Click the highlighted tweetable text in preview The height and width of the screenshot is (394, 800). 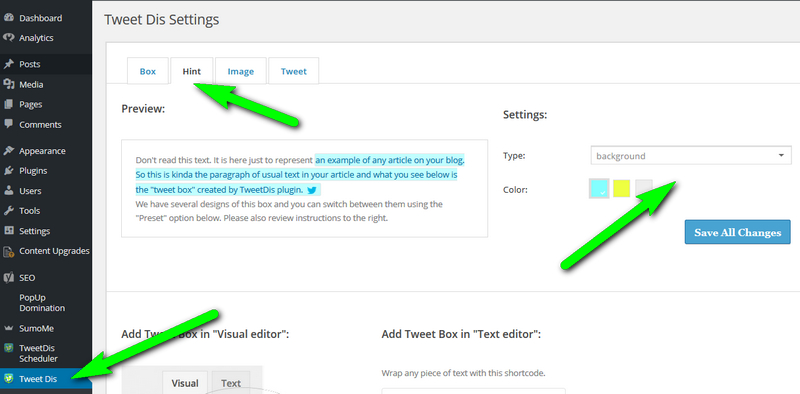[x=300, y=175]
